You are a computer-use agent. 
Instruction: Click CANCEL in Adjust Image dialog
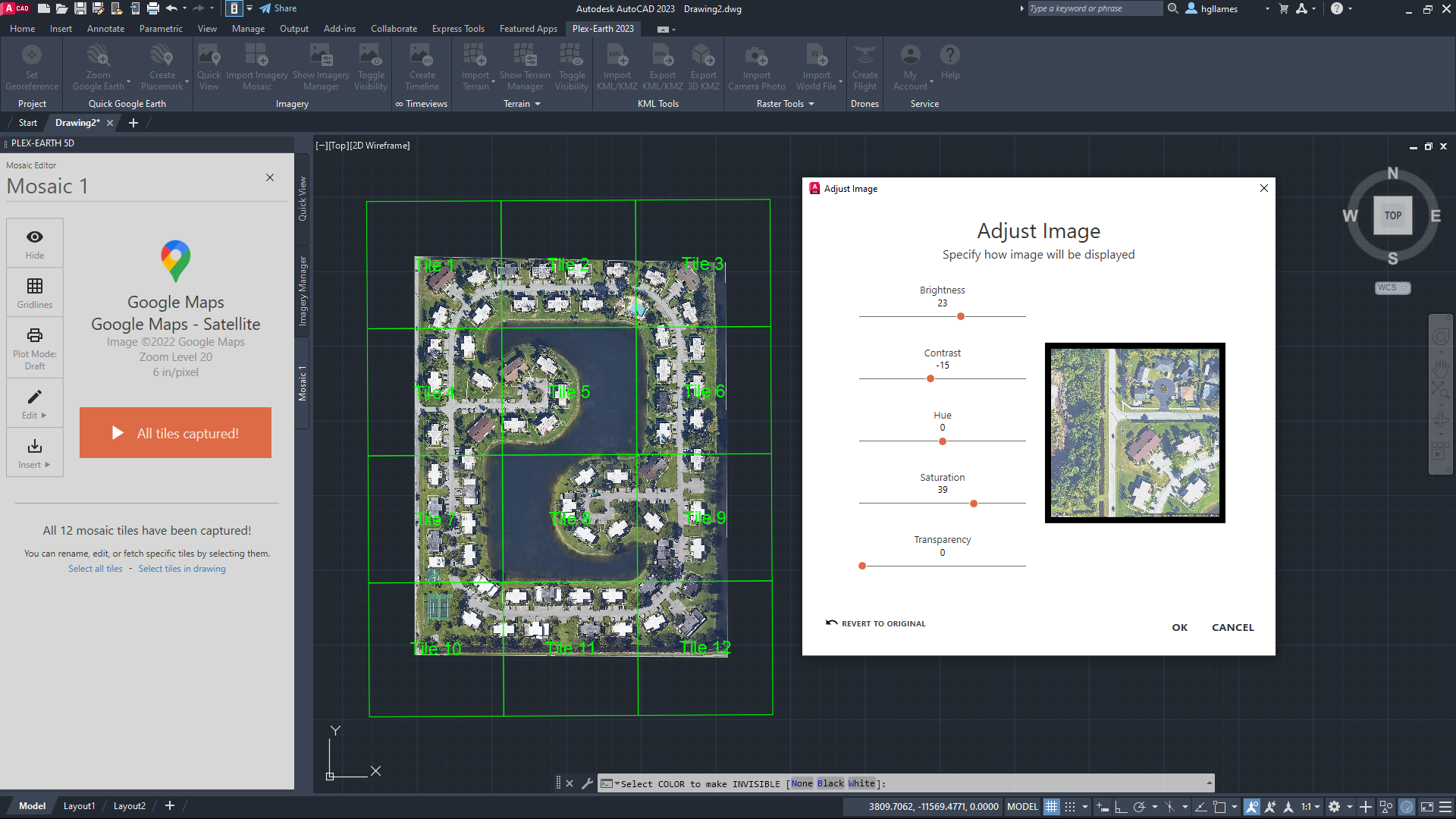[x=1233, y=627]
